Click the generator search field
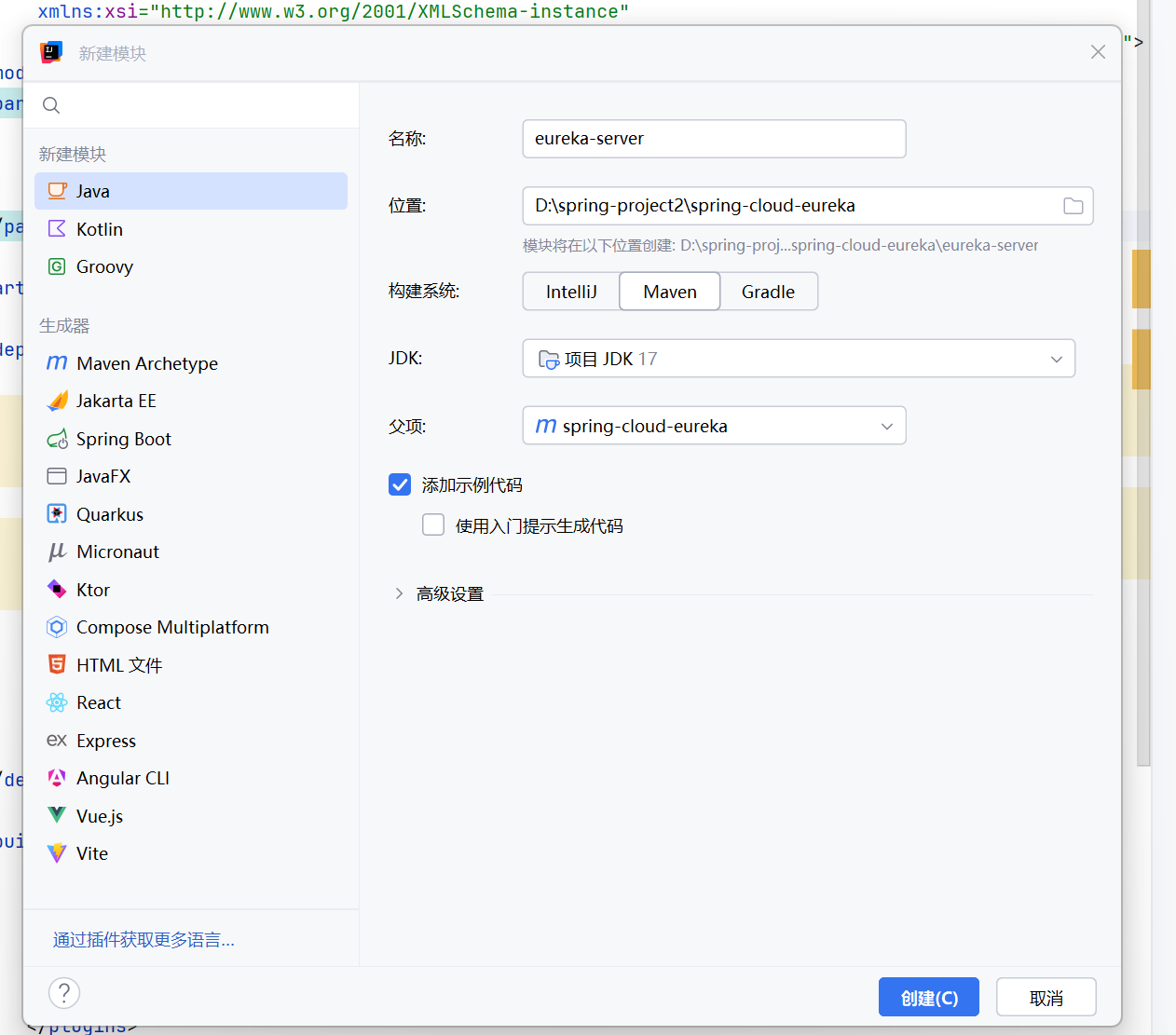The image size is (1176, 1035). 191,105
